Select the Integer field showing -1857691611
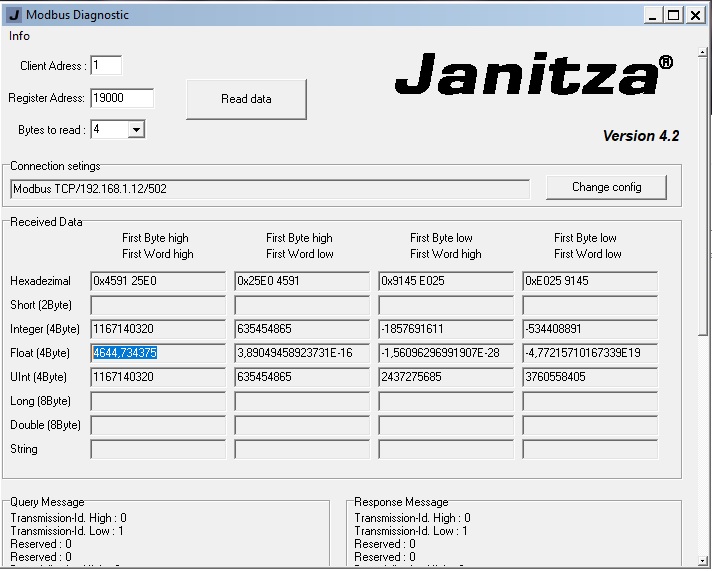 446,329
